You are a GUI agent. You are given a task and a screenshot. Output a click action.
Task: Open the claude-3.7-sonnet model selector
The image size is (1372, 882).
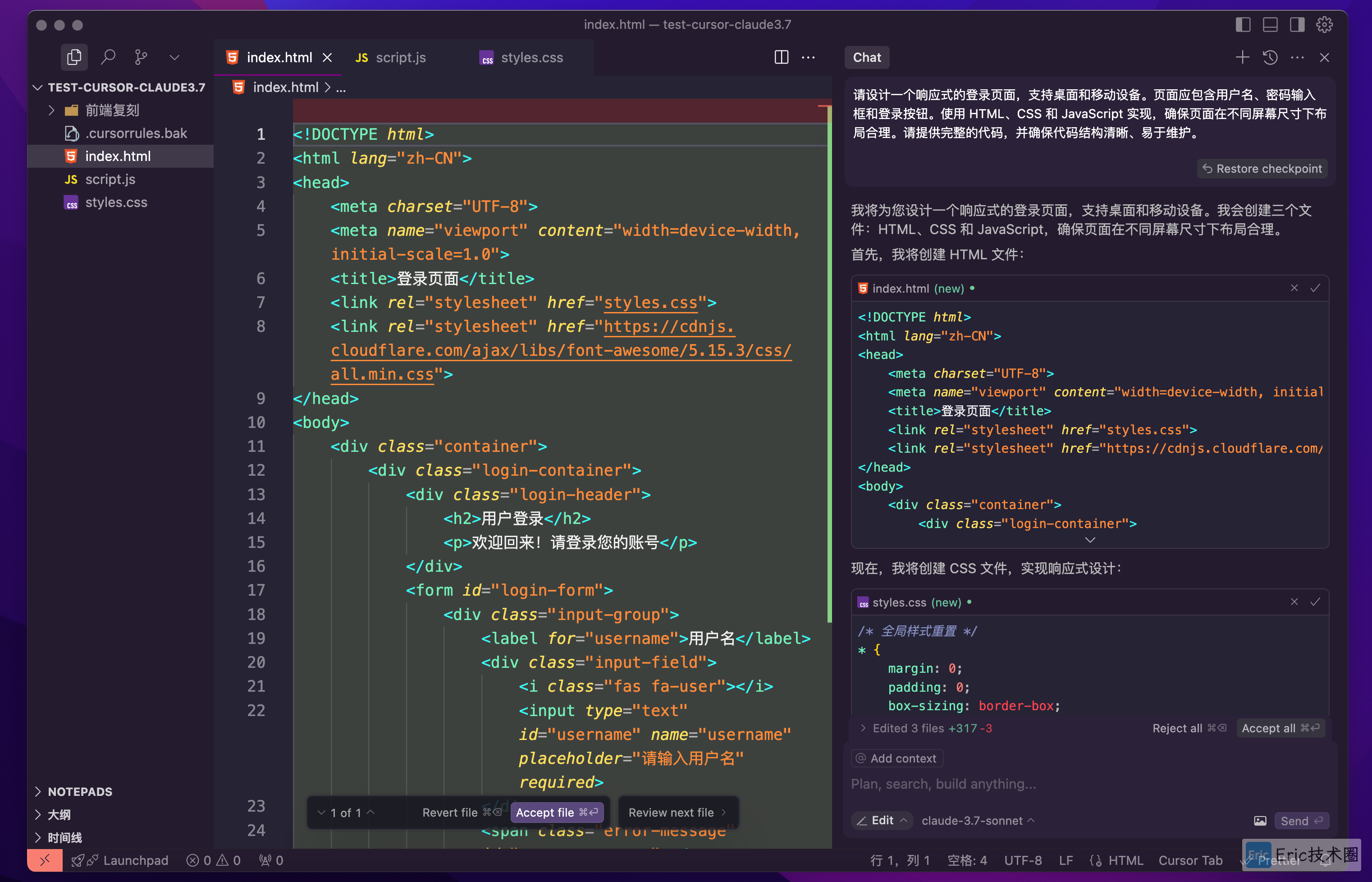pyautogui.click(x=978, y=821)
